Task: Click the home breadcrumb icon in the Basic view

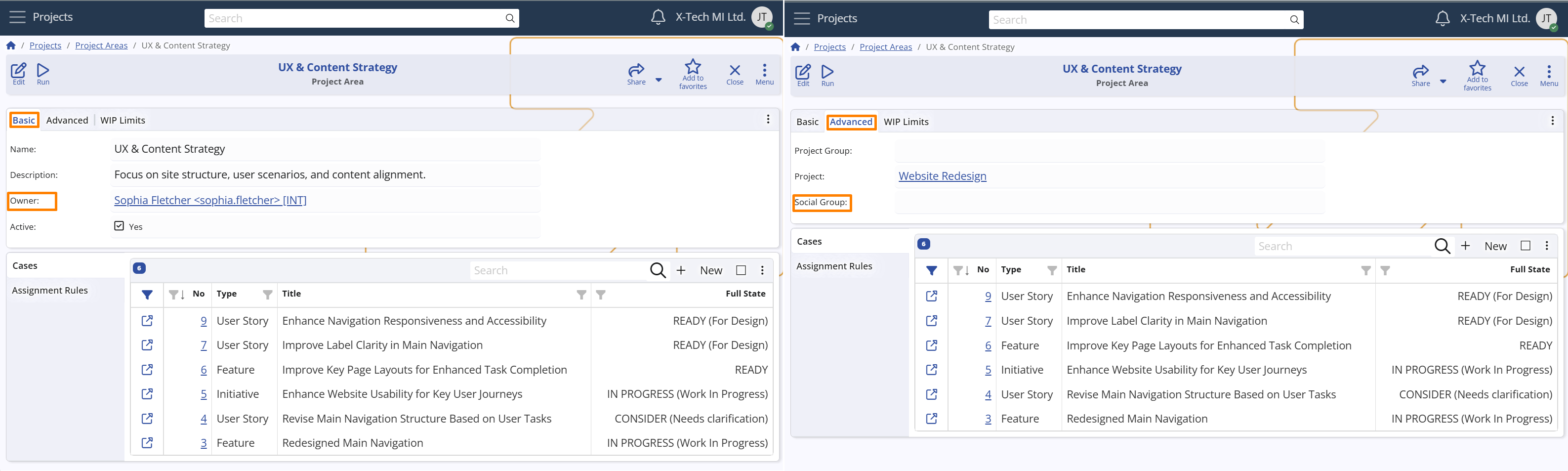Action: tap(11, 45)
